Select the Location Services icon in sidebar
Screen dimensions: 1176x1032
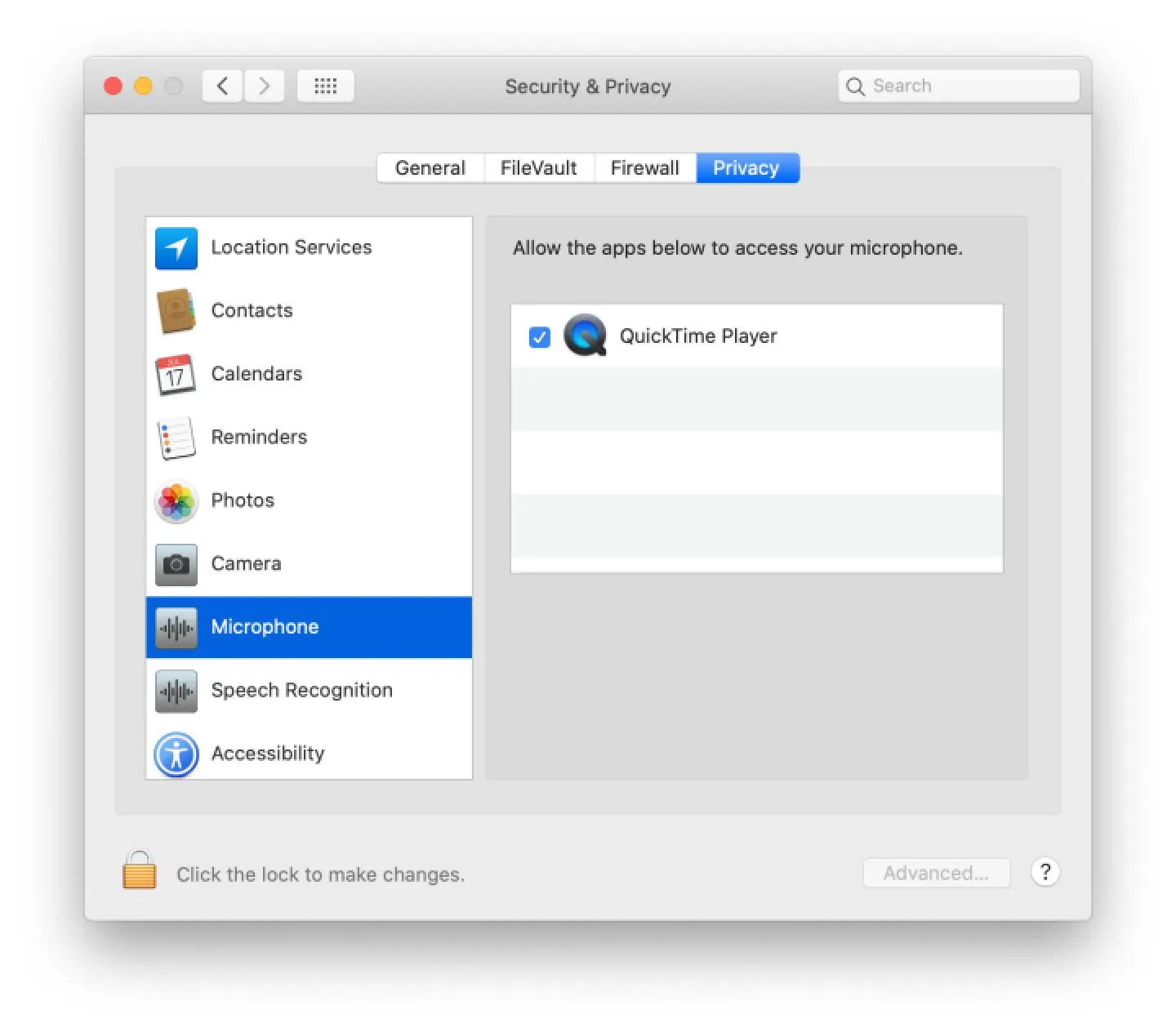click(176, 248)
